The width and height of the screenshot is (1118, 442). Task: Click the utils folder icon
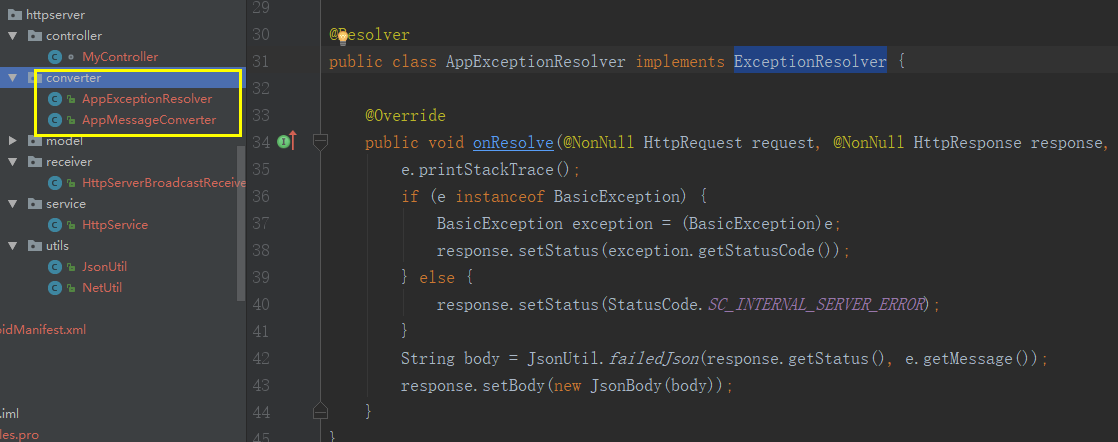coord(35,246)
